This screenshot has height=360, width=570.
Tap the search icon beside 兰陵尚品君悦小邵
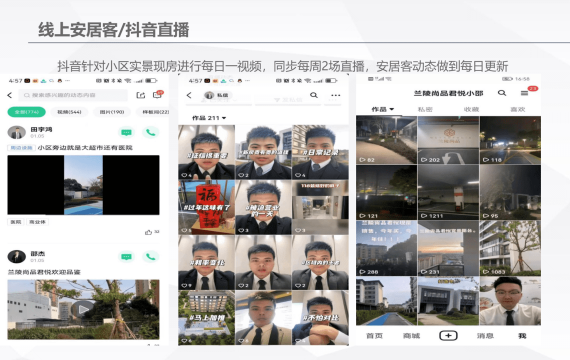(502, 93)
